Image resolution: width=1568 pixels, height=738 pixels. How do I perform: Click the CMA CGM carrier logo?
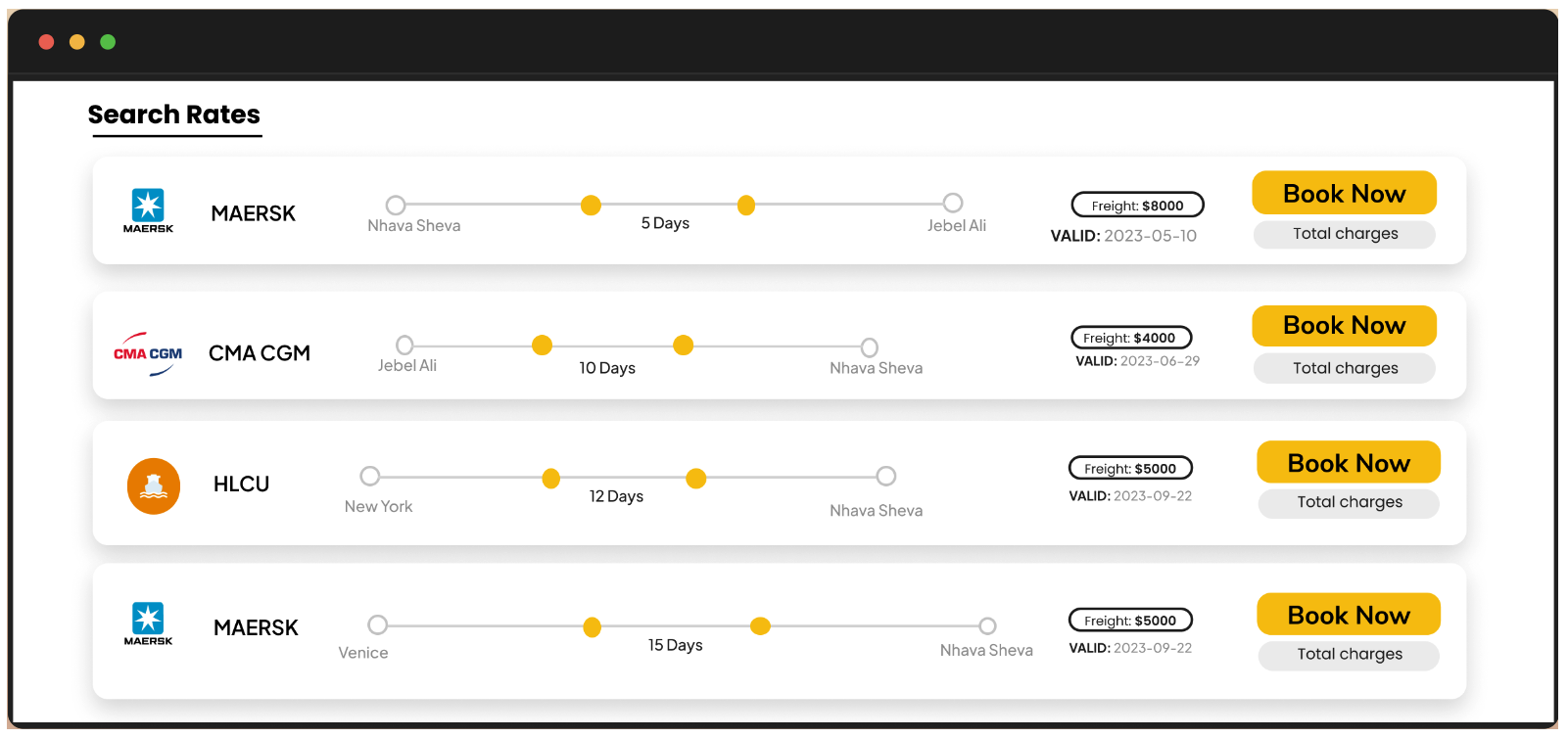[148, 353]
